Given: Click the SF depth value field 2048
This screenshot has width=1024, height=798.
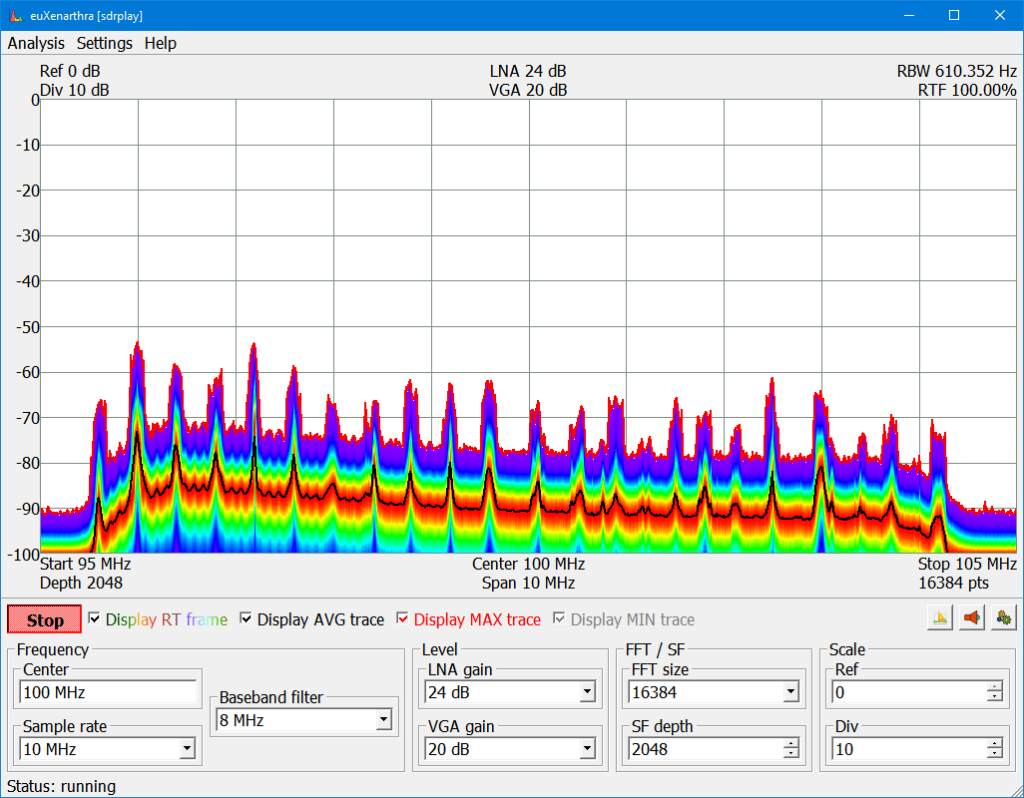Looking at the screenshot, I should coord(705,749).
